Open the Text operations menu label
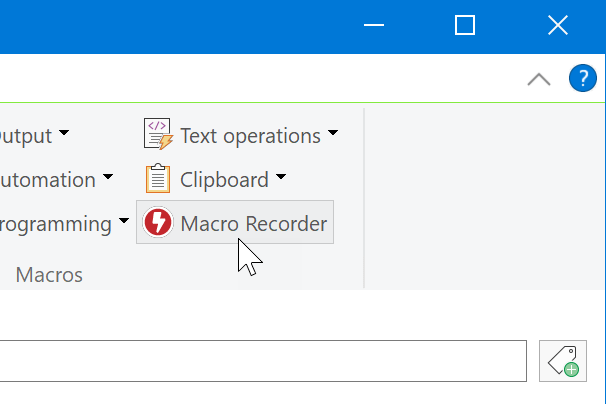This screenshot has height=404, width=606. click(x=250, y=135)
